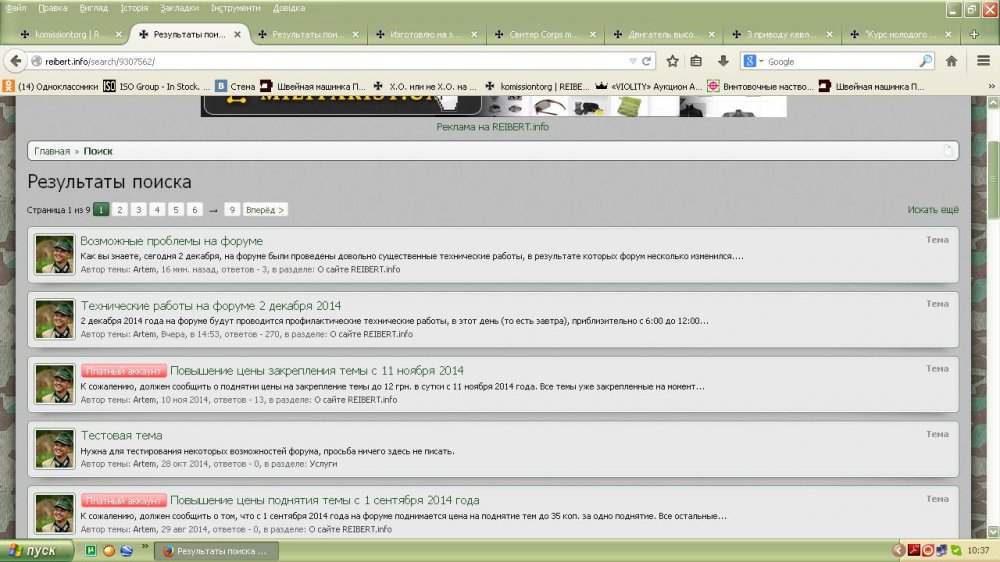This screenshot has height=562, width=1000.
Task: Click the Firefox home icon
Action: 952,61
